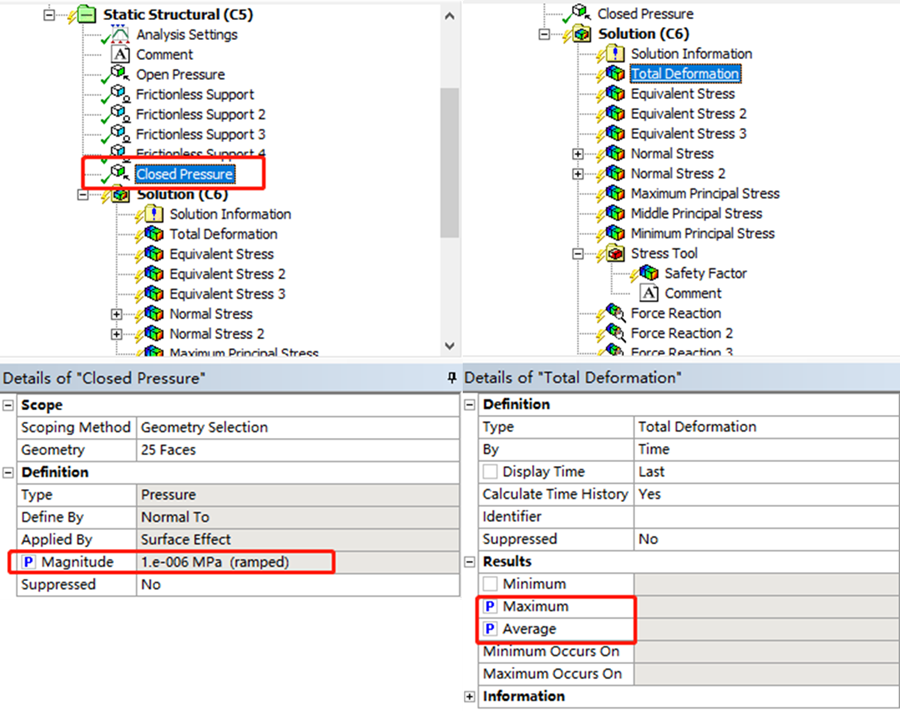Select Frictionless Support 2 in the tree
900x711 pixels.
click(x=200, y=114)
